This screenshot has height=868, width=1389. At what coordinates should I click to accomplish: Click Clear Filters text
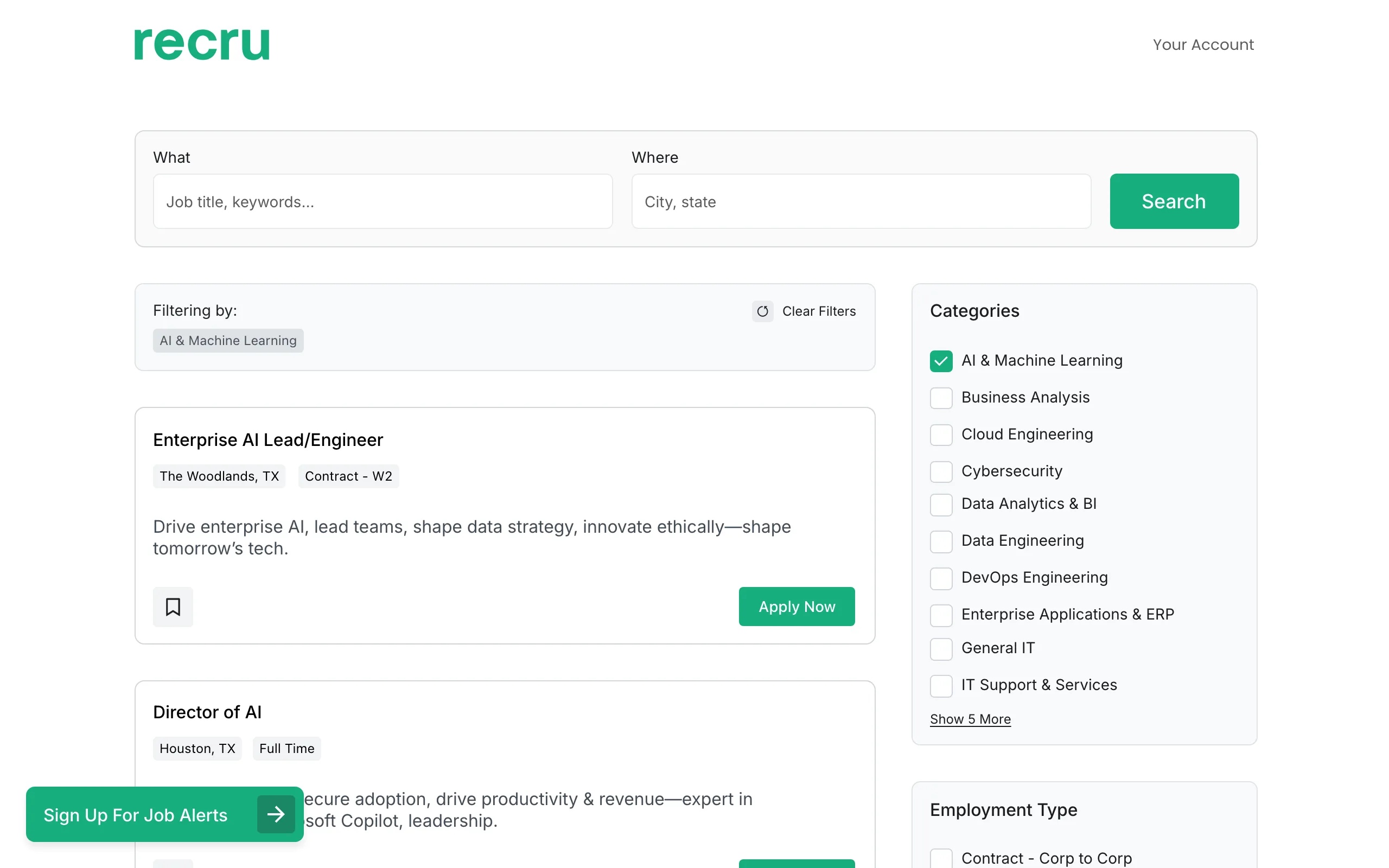point(818,311)
